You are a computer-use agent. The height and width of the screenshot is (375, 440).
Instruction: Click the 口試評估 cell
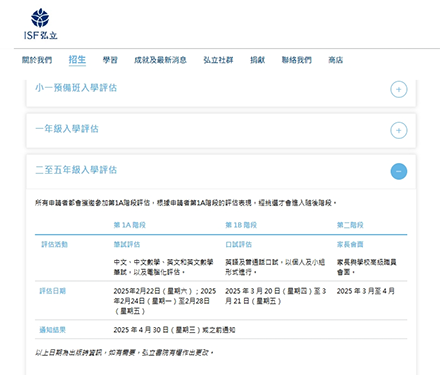(x=238, y=244)
